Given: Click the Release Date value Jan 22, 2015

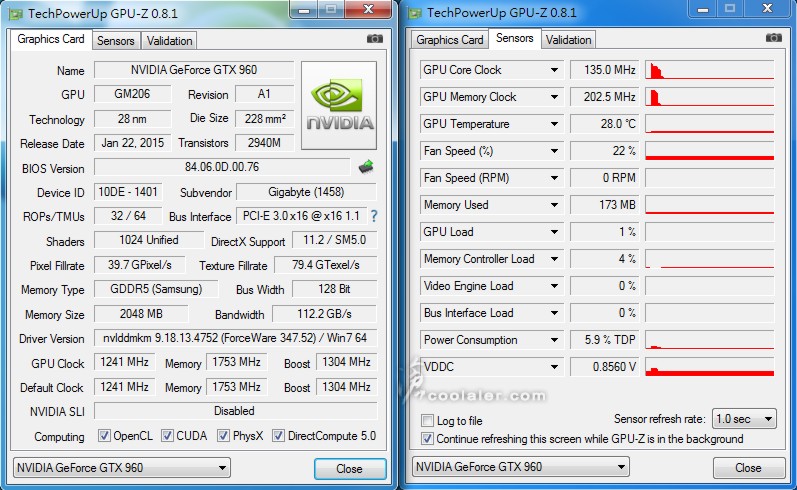Looking at the screenshot, I should coord(133,143).
